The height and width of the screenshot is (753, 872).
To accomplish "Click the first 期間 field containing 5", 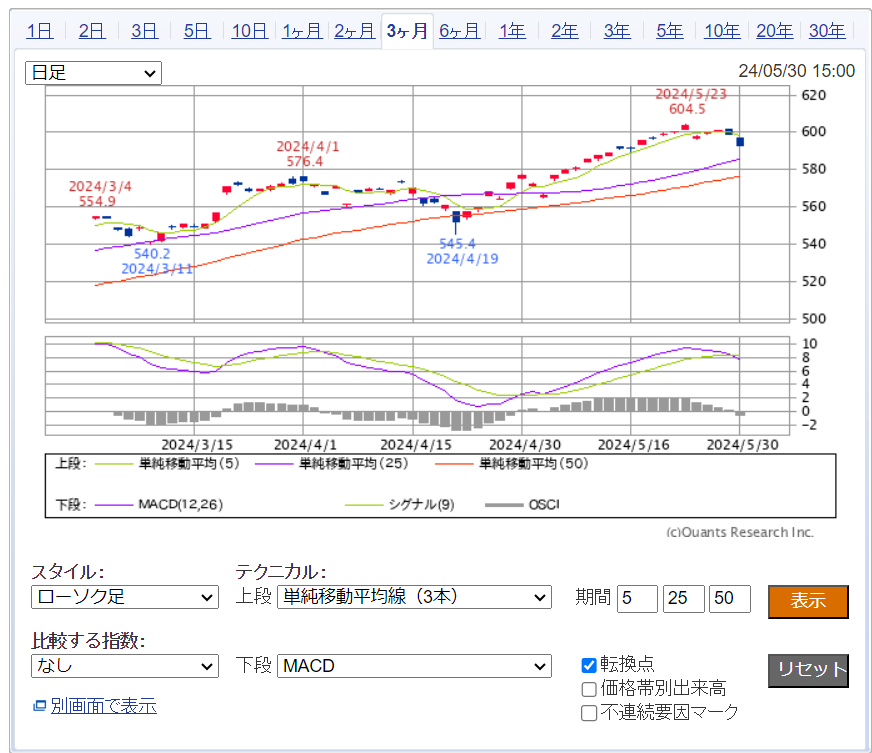I will [637, 599].
